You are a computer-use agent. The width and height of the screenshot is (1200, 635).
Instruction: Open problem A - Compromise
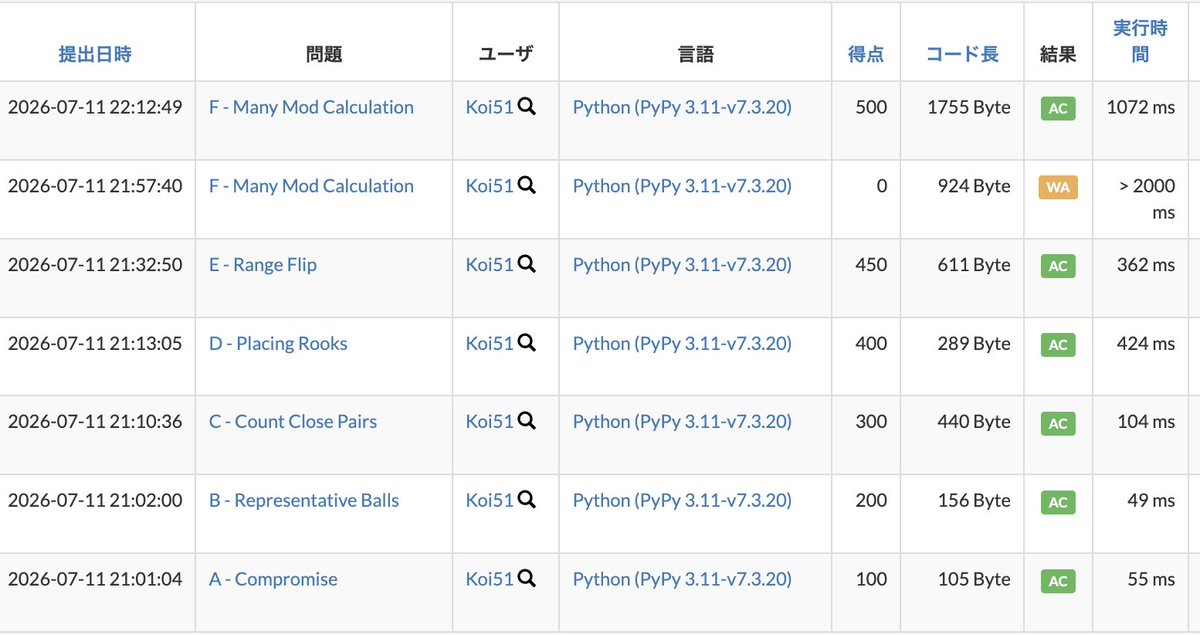[x=273, y=579]
